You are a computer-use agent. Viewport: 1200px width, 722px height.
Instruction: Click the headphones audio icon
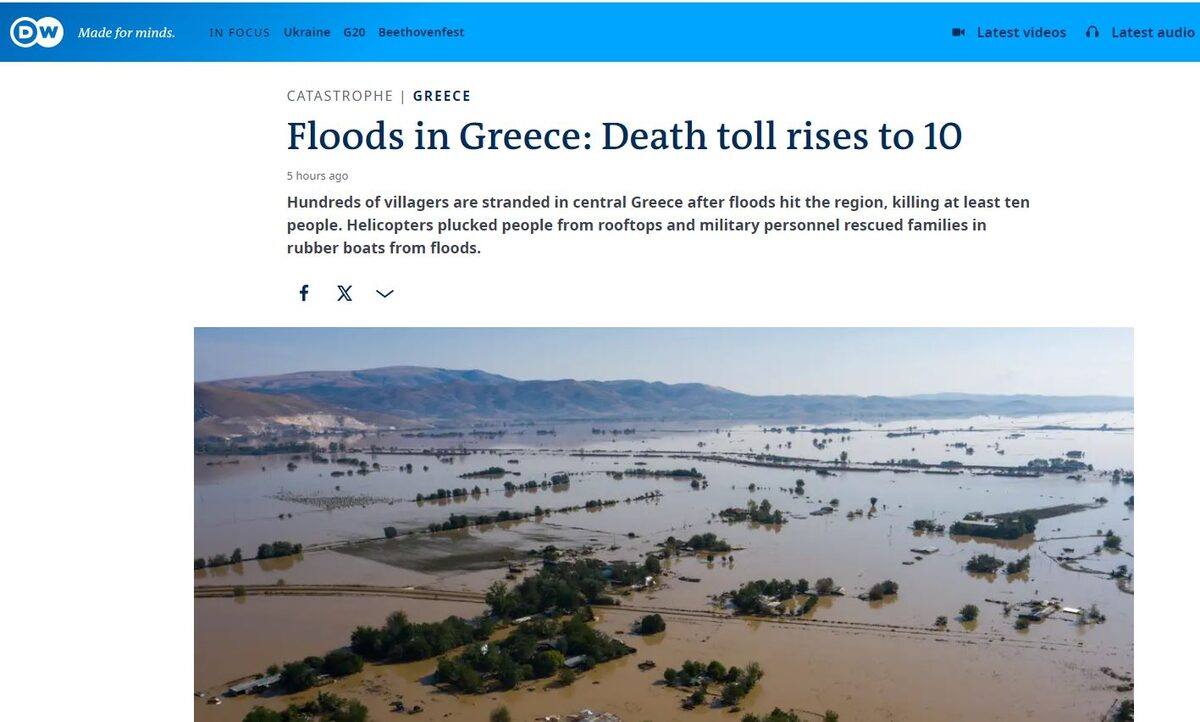pyautogui.click(x=1092, y=32)
